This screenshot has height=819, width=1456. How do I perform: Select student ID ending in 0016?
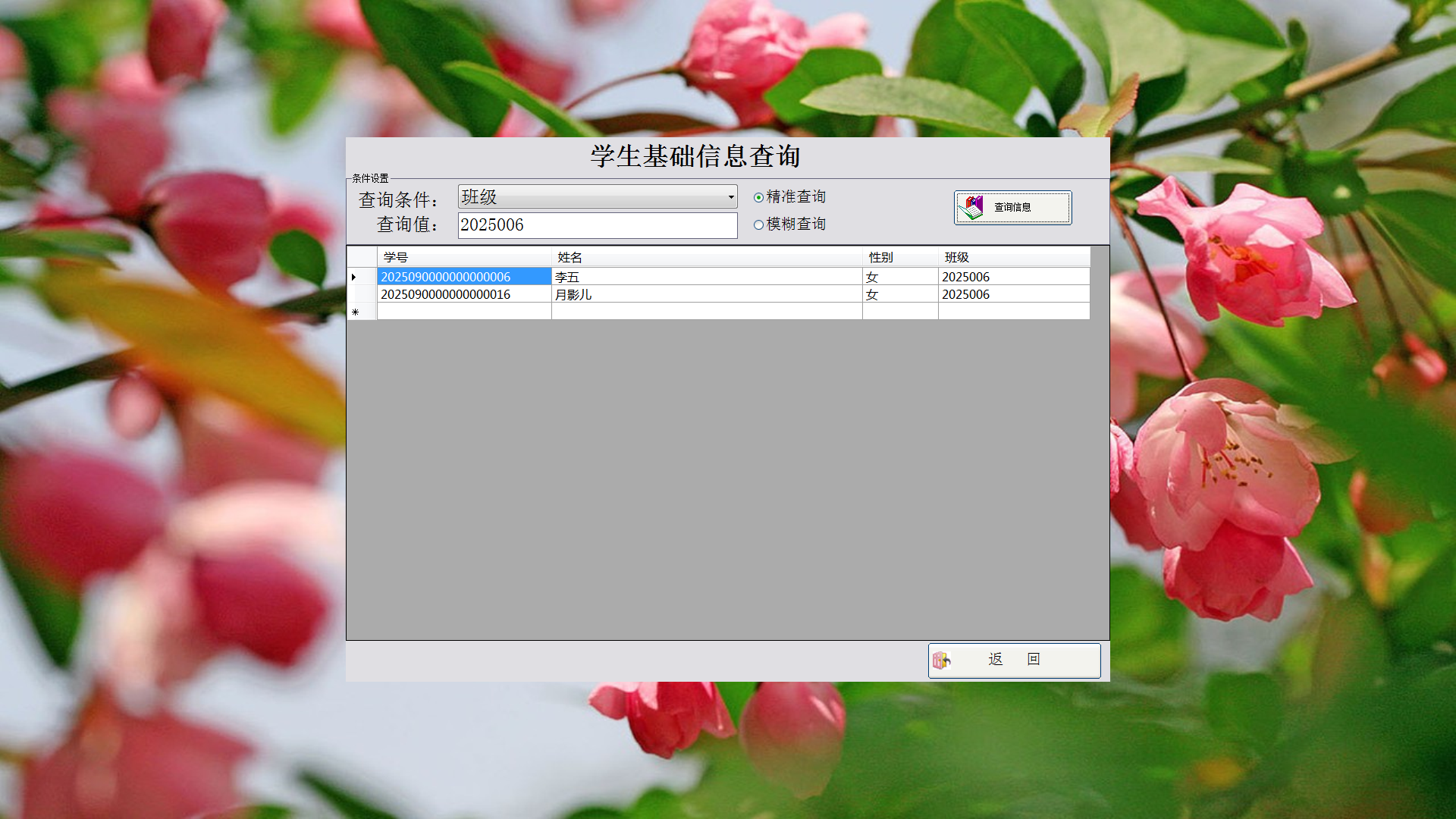pyautogui.click(x=463, y=294)
